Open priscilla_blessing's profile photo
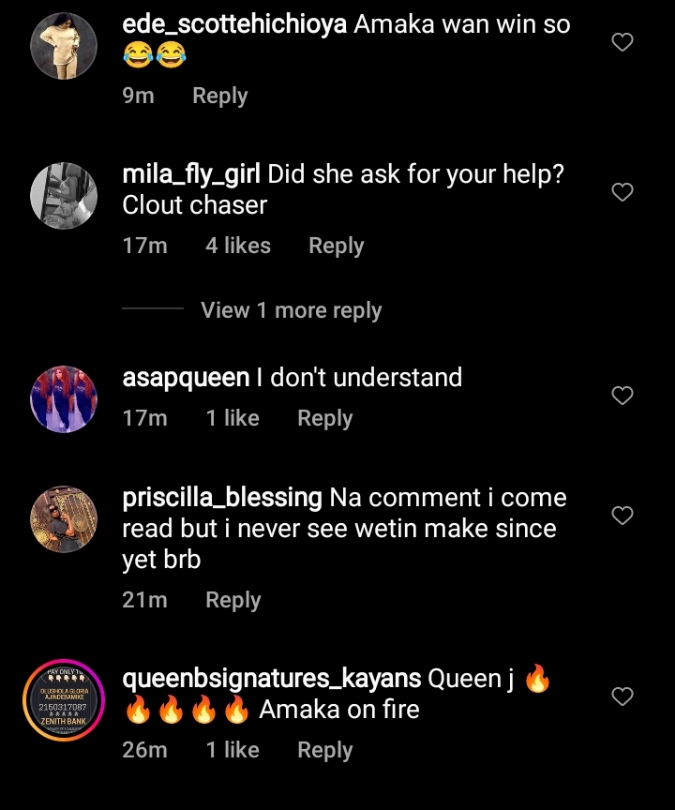 point(64,519)
